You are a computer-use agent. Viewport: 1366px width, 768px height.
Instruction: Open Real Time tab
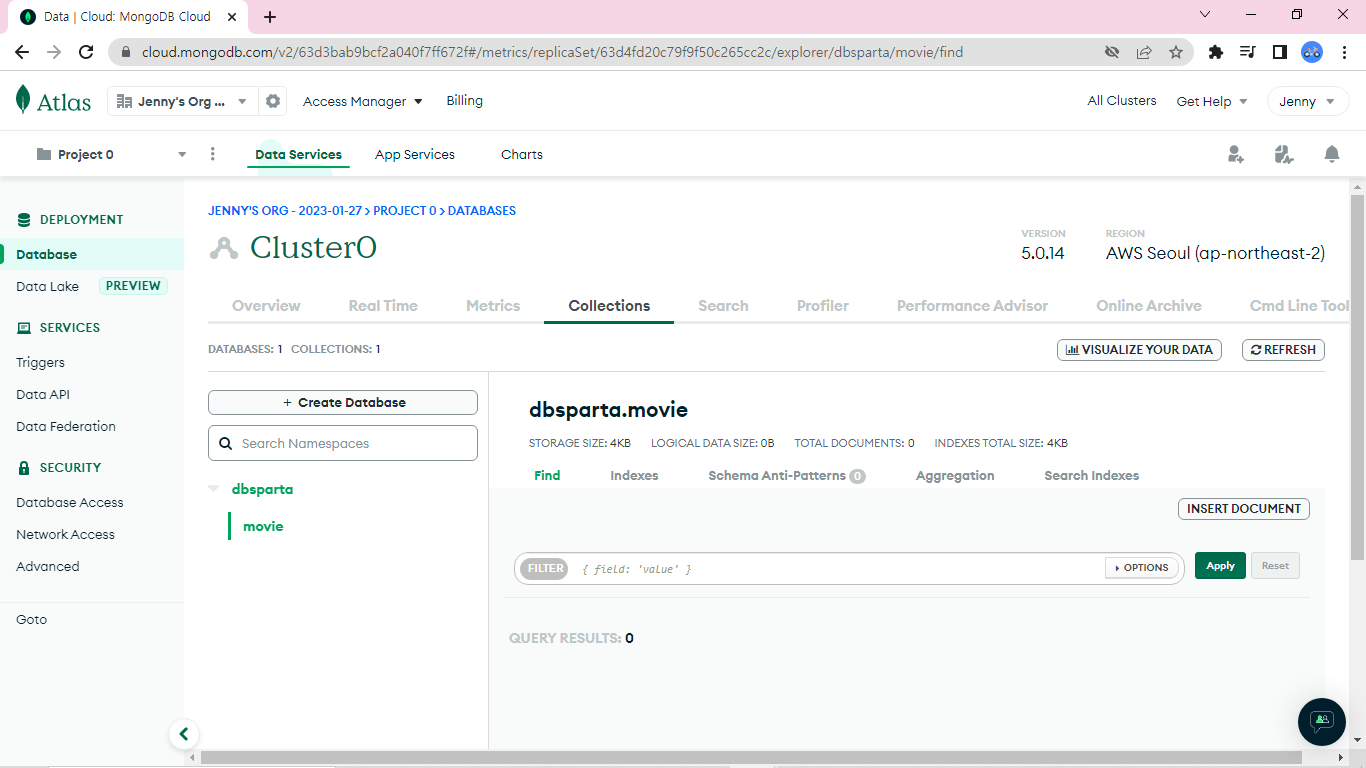(x=383, y=306)
